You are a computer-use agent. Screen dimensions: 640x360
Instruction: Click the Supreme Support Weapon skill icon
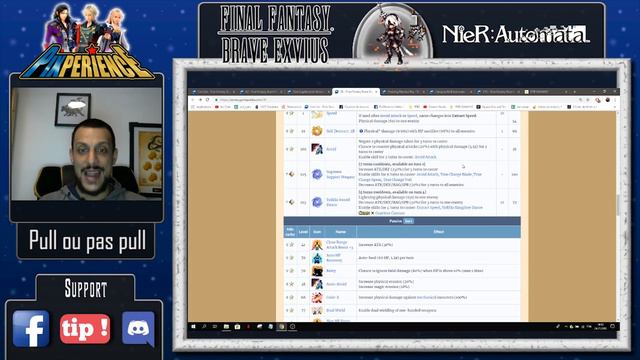coord(317,174)
